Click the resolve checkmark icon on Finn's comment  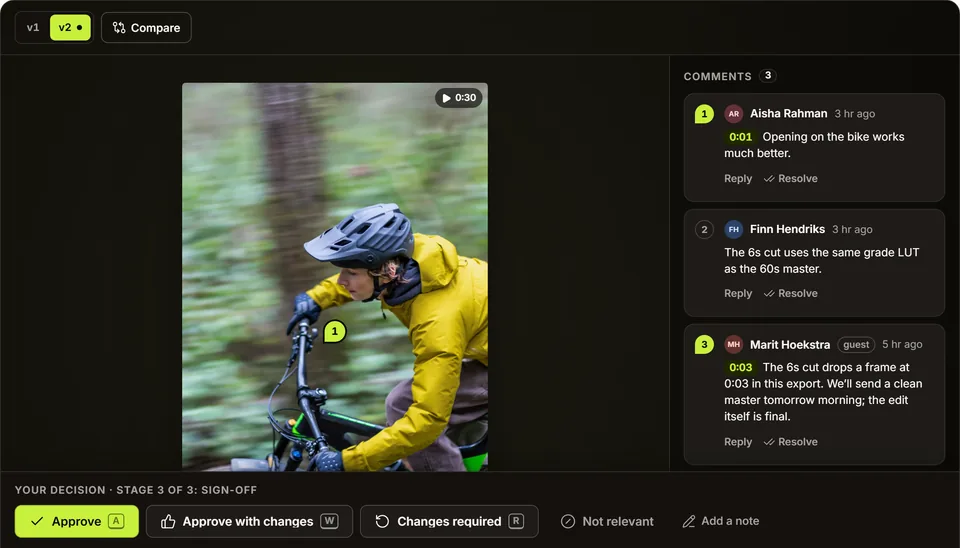tap(769, 294)
